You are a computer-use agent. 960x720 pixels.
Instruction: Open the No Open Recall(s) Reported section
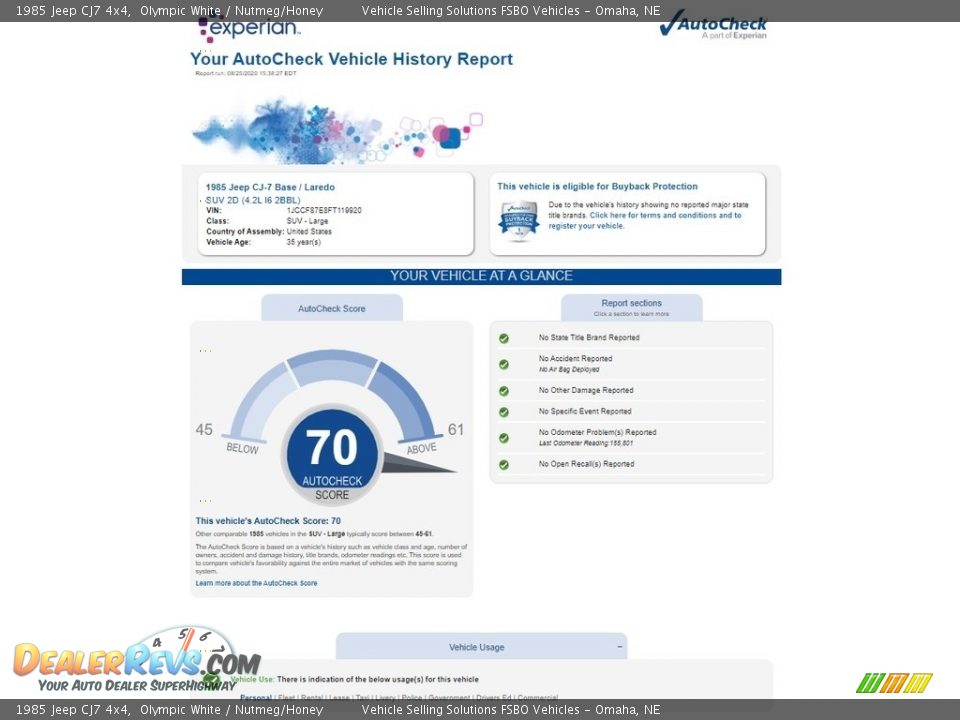pos(587,464)
